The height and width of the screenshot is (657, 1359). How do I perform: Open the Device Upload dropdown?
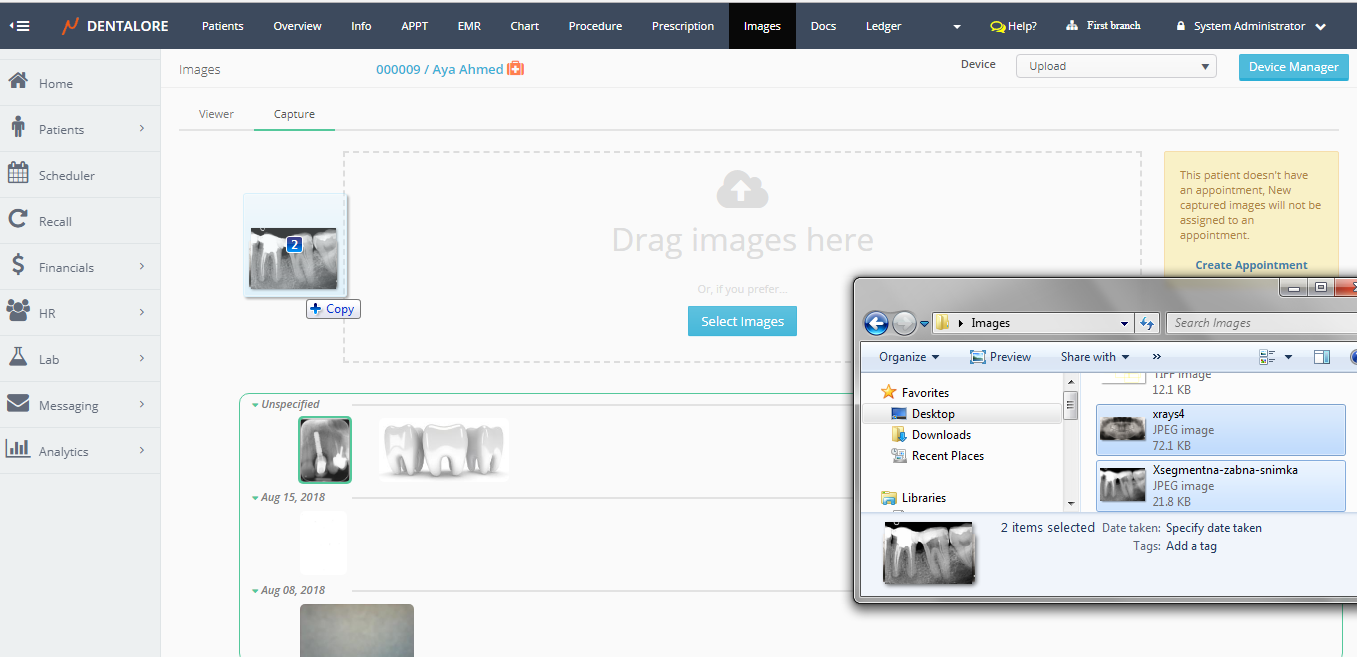coord(1115,67)
